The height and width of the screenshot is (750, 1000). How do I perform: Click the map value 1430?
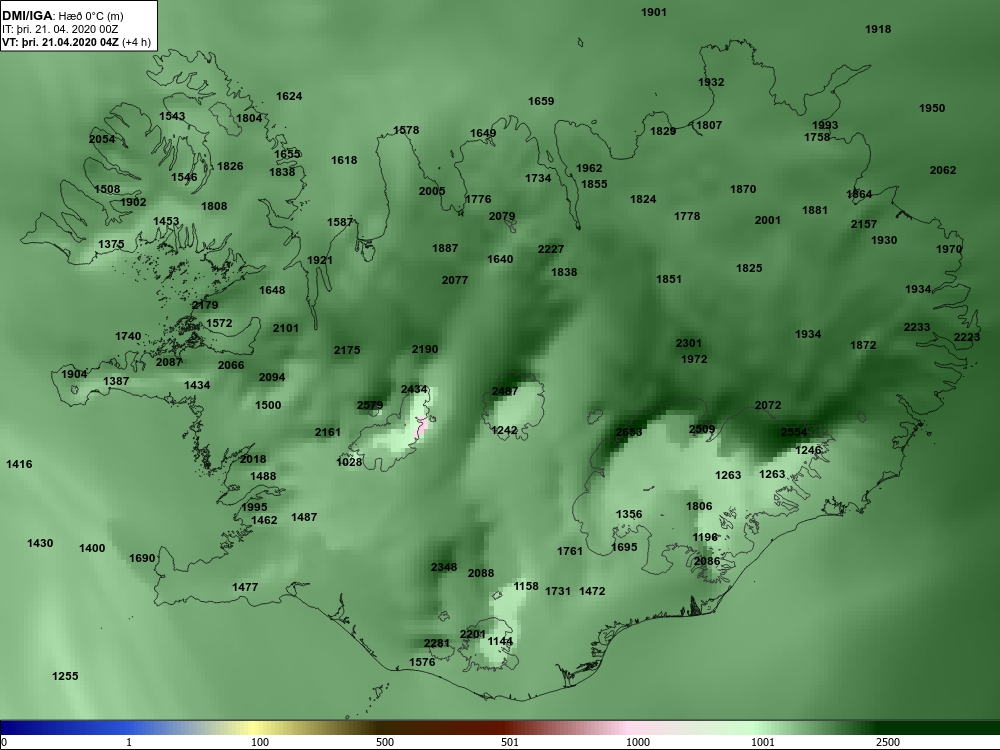tap(40, 543)
